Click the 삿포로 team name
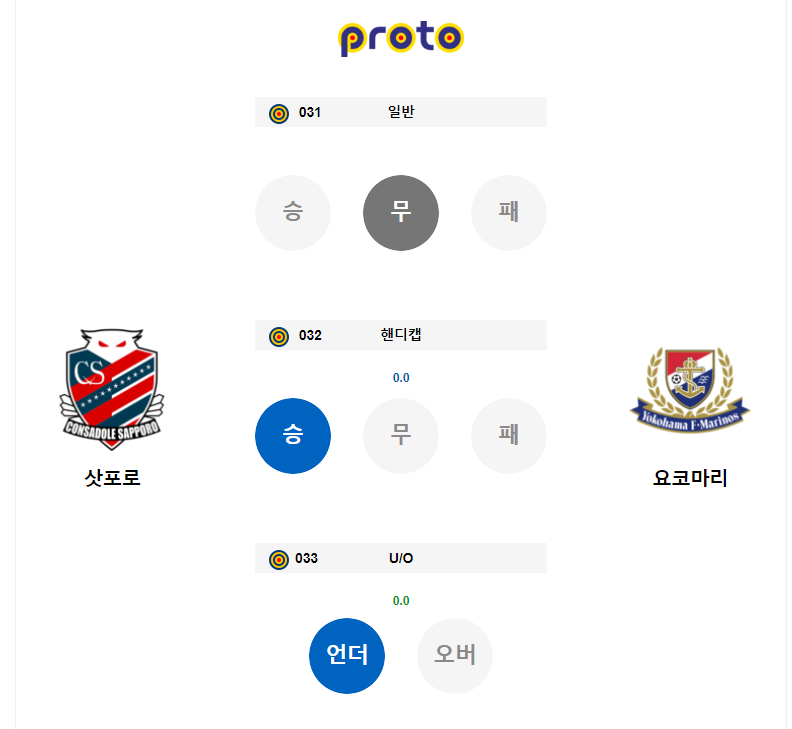792x729 pixels. click(112, 478)
